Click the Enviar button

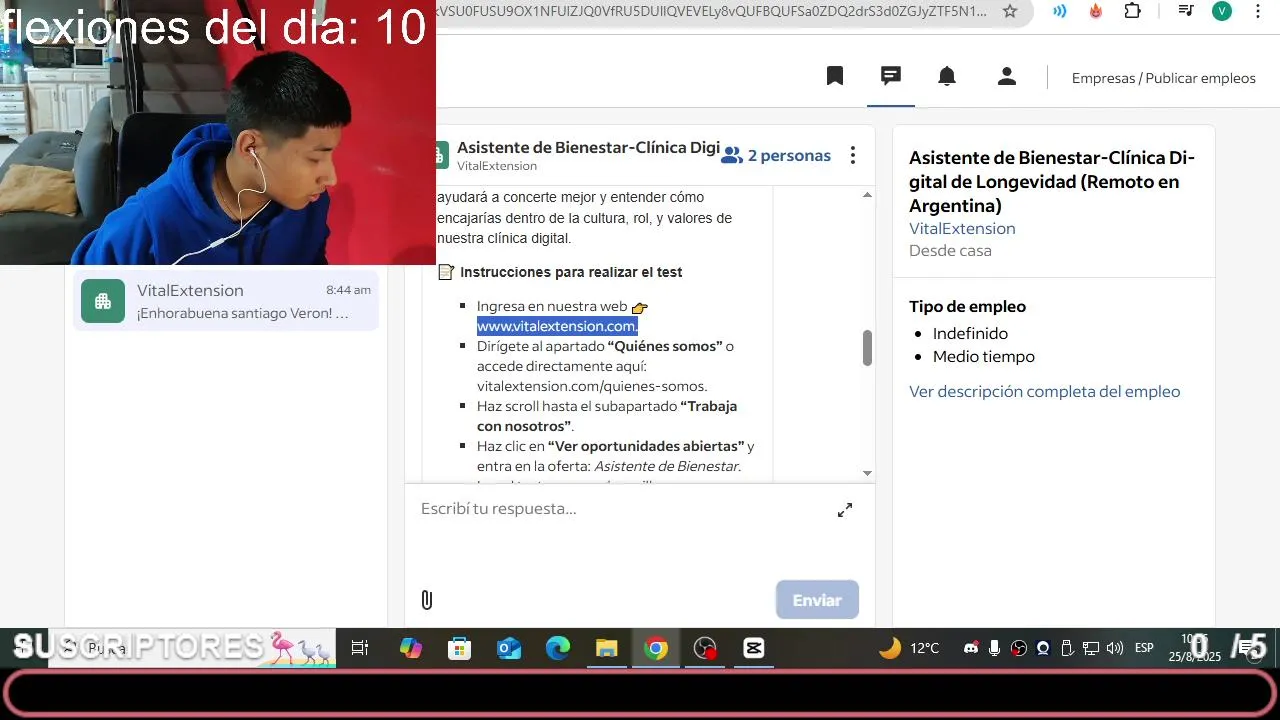(x=817, y=600)
